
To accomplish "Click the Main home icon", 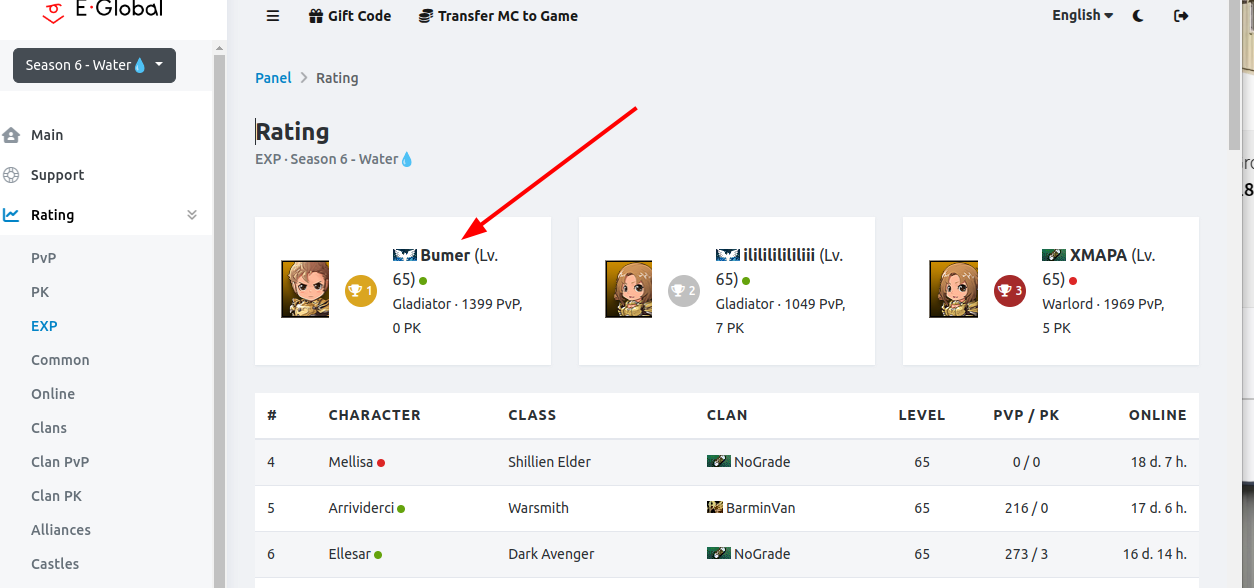I will pyautogui.click(x=11, y=135).
